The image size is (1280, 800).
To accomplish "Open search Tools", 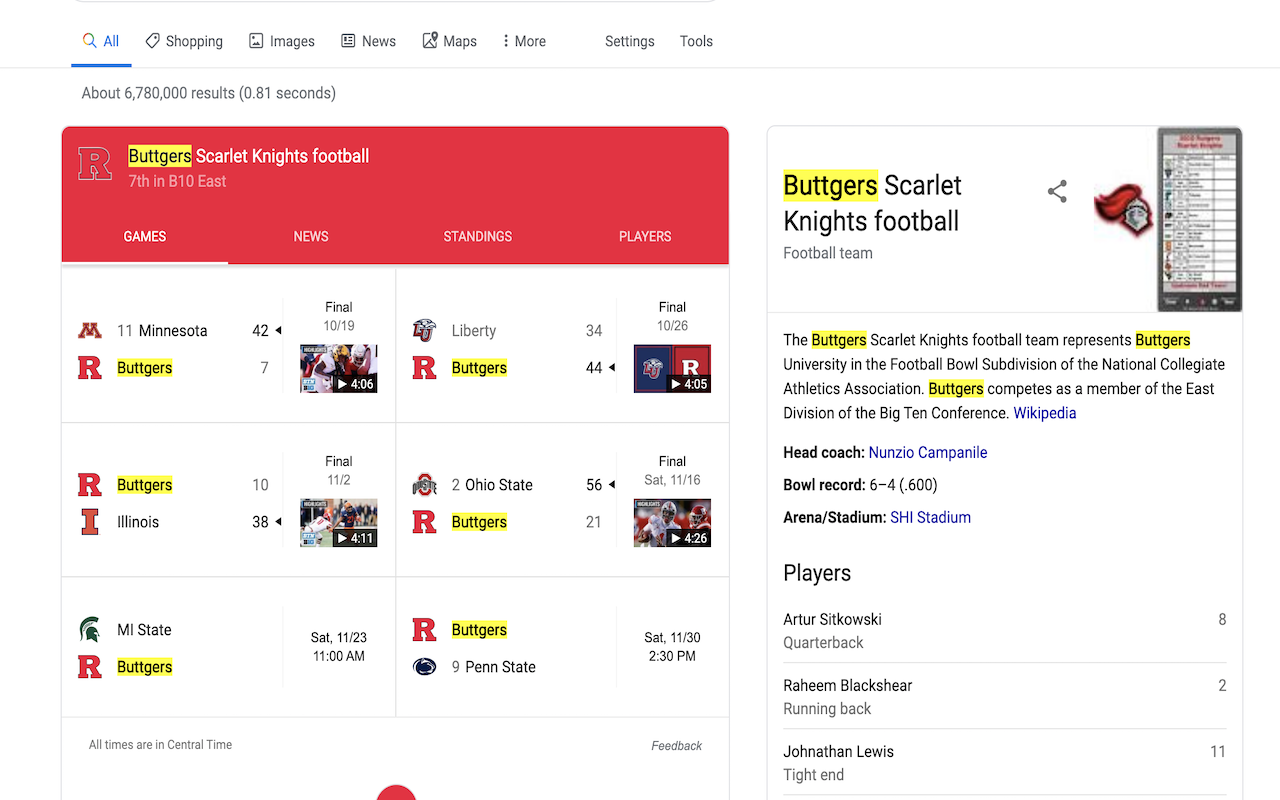I will 696,41.
